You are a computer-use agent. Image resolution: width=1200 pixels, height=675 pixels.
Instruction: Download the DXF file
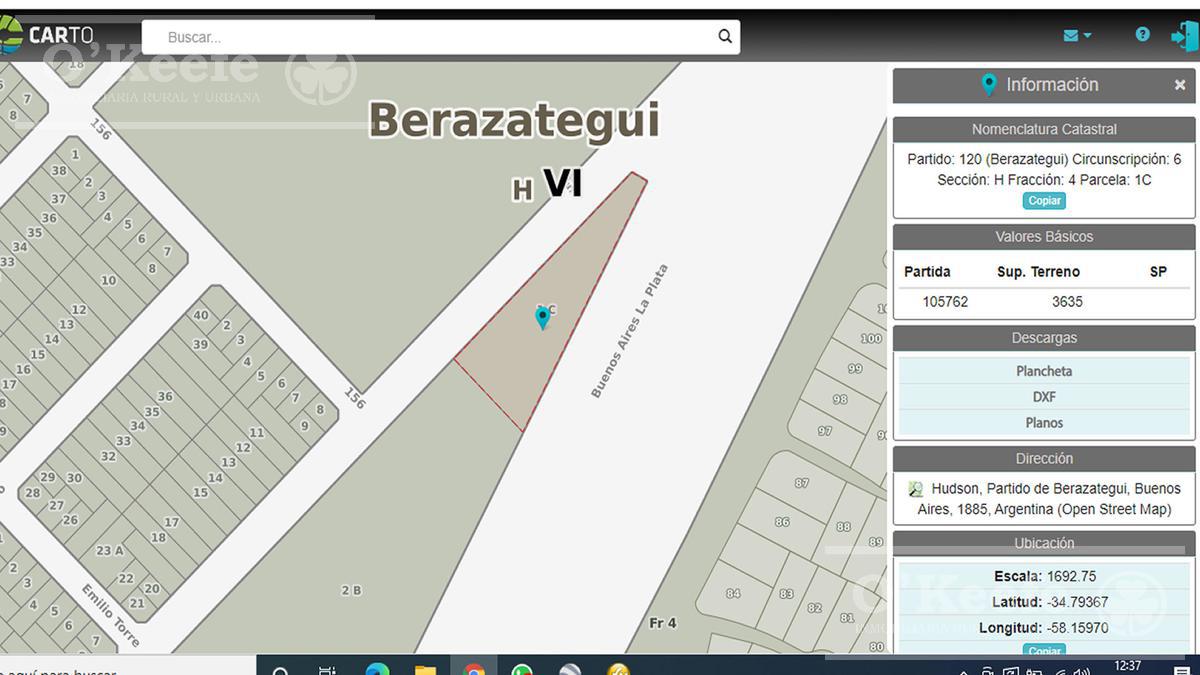pos(1044,397)
